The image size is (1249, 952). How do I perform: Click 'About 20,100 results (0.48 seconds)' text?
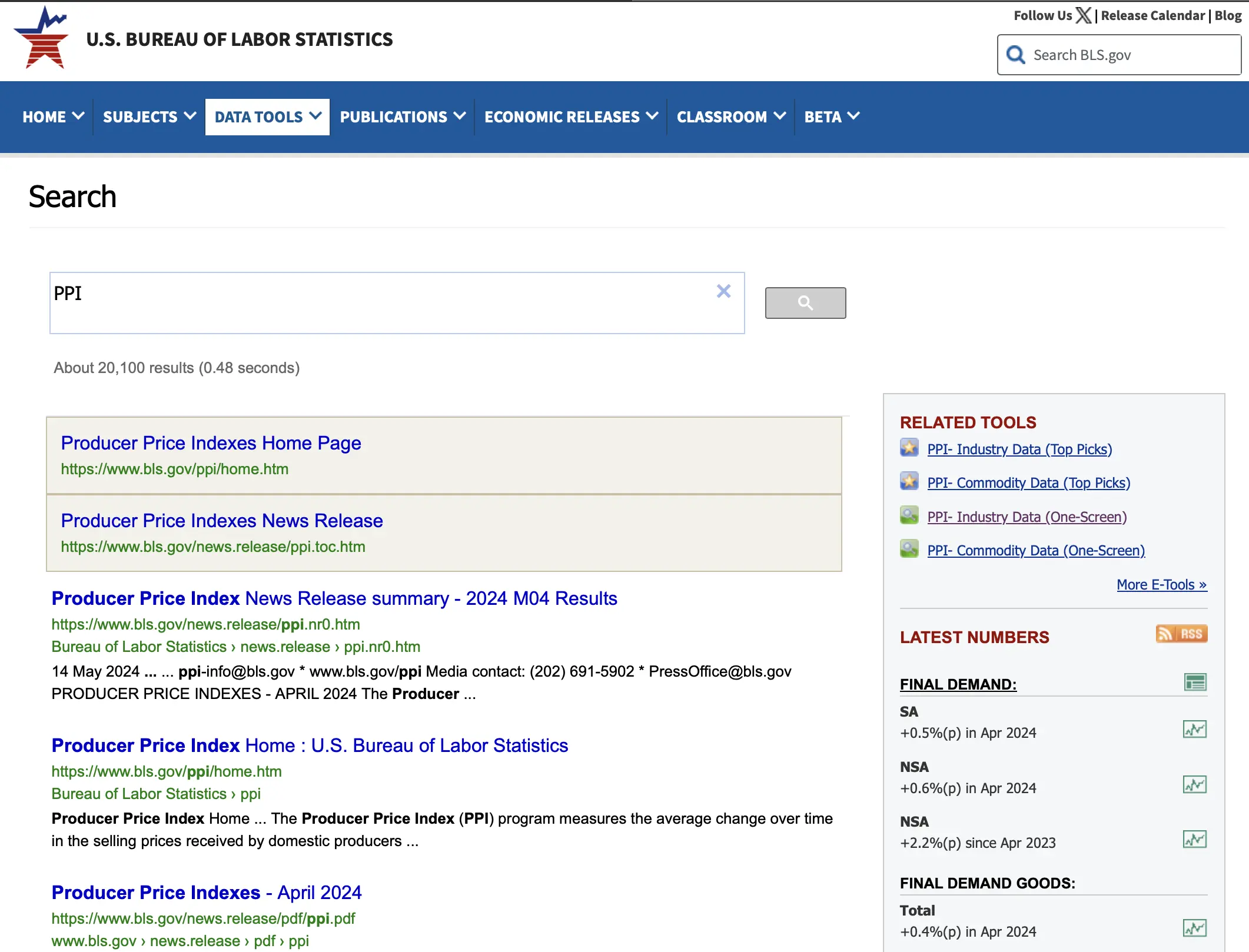point(177,368)
